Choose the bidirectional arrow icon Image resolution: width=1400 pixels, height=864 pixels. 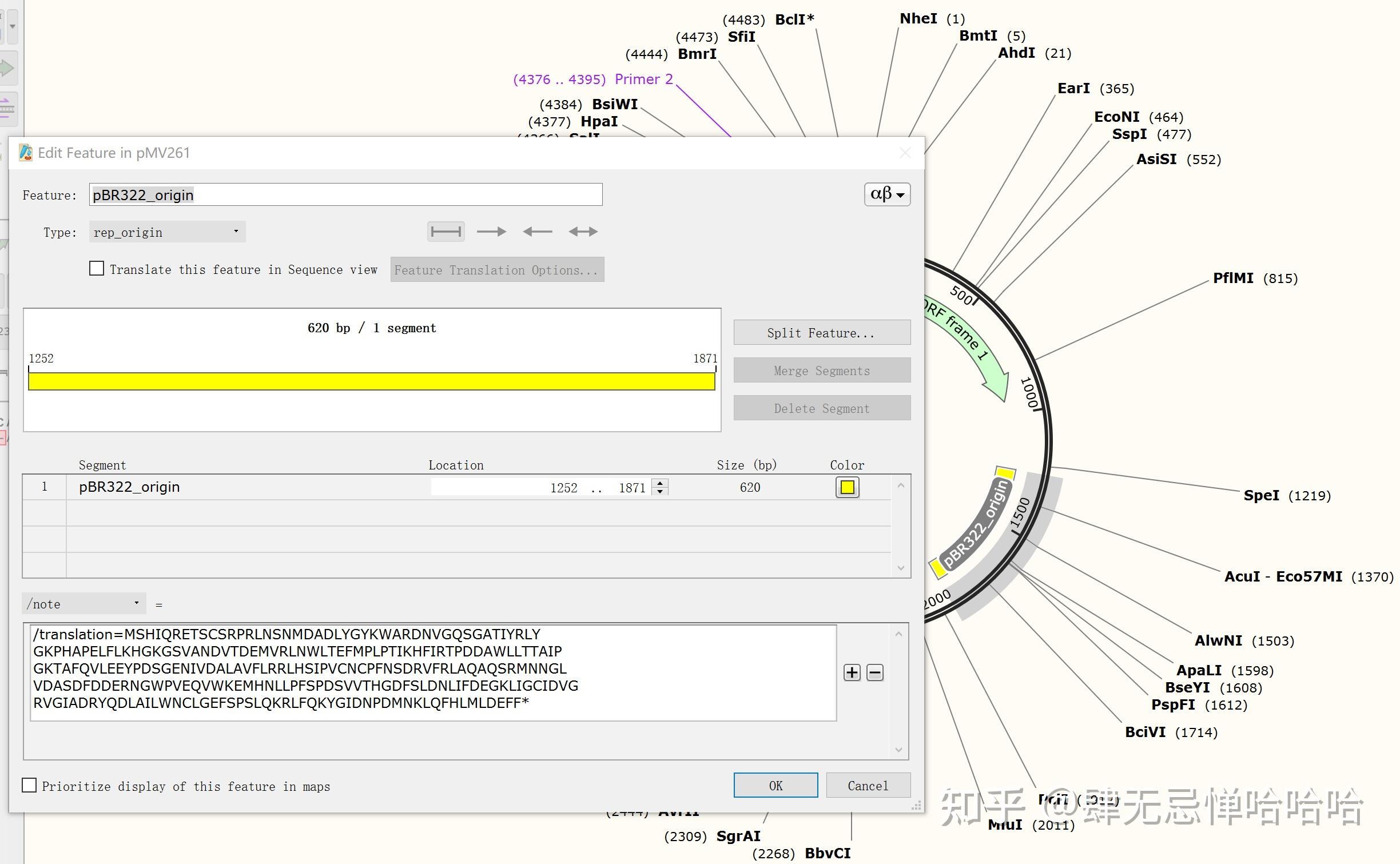pyautogui.click(x=583, y=232)
